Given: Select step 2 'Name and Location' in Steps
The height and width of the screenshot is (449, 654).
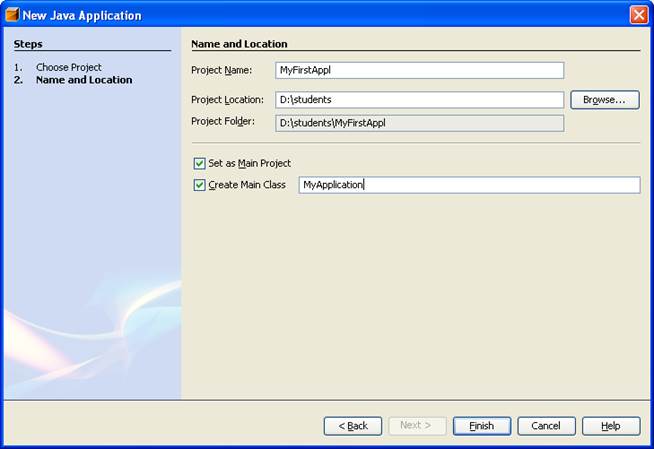Looking at the screenshot, I should tap(84, 80).
